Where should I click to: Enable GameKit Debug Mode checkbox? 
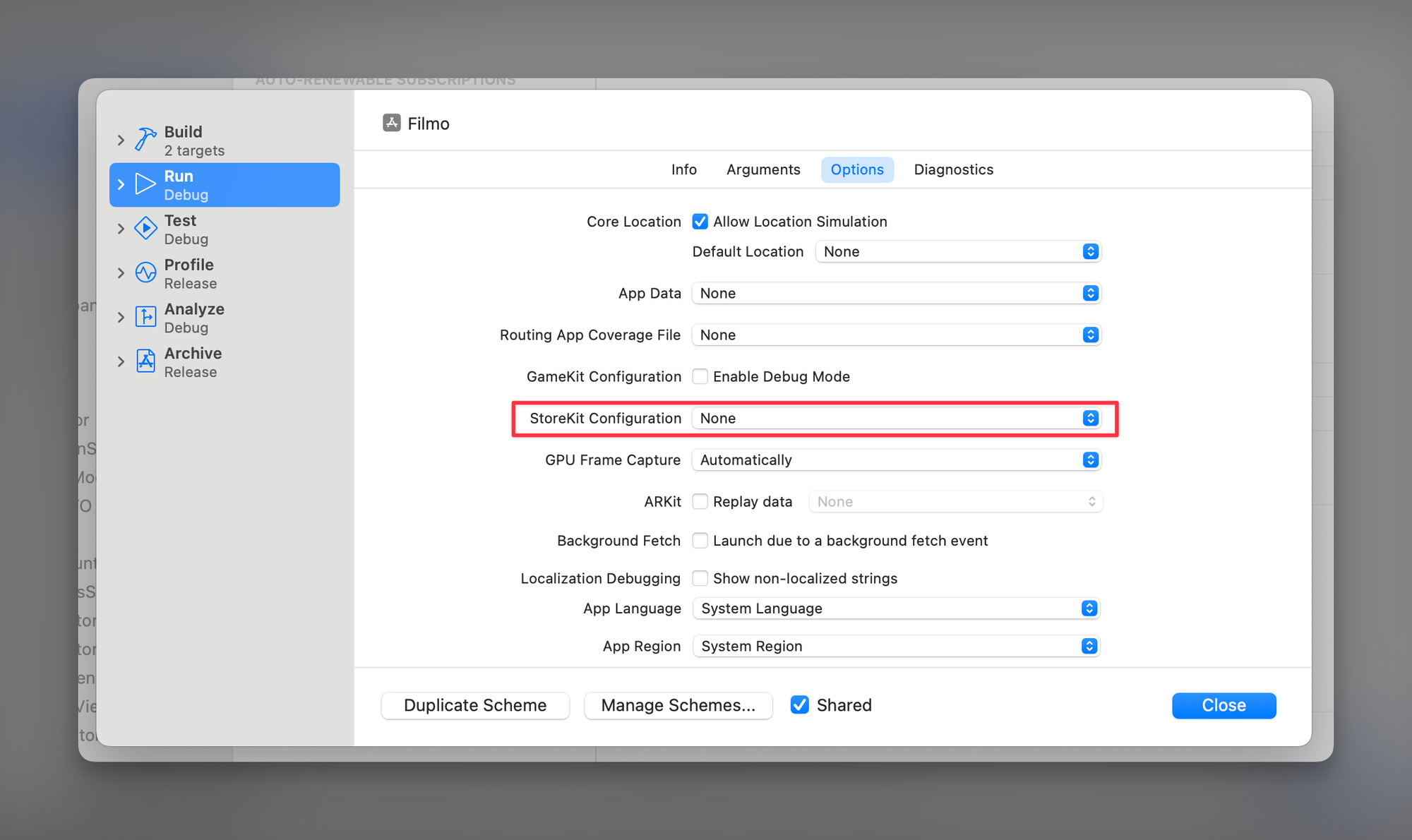pyautogui.click(x=700, y=376)
